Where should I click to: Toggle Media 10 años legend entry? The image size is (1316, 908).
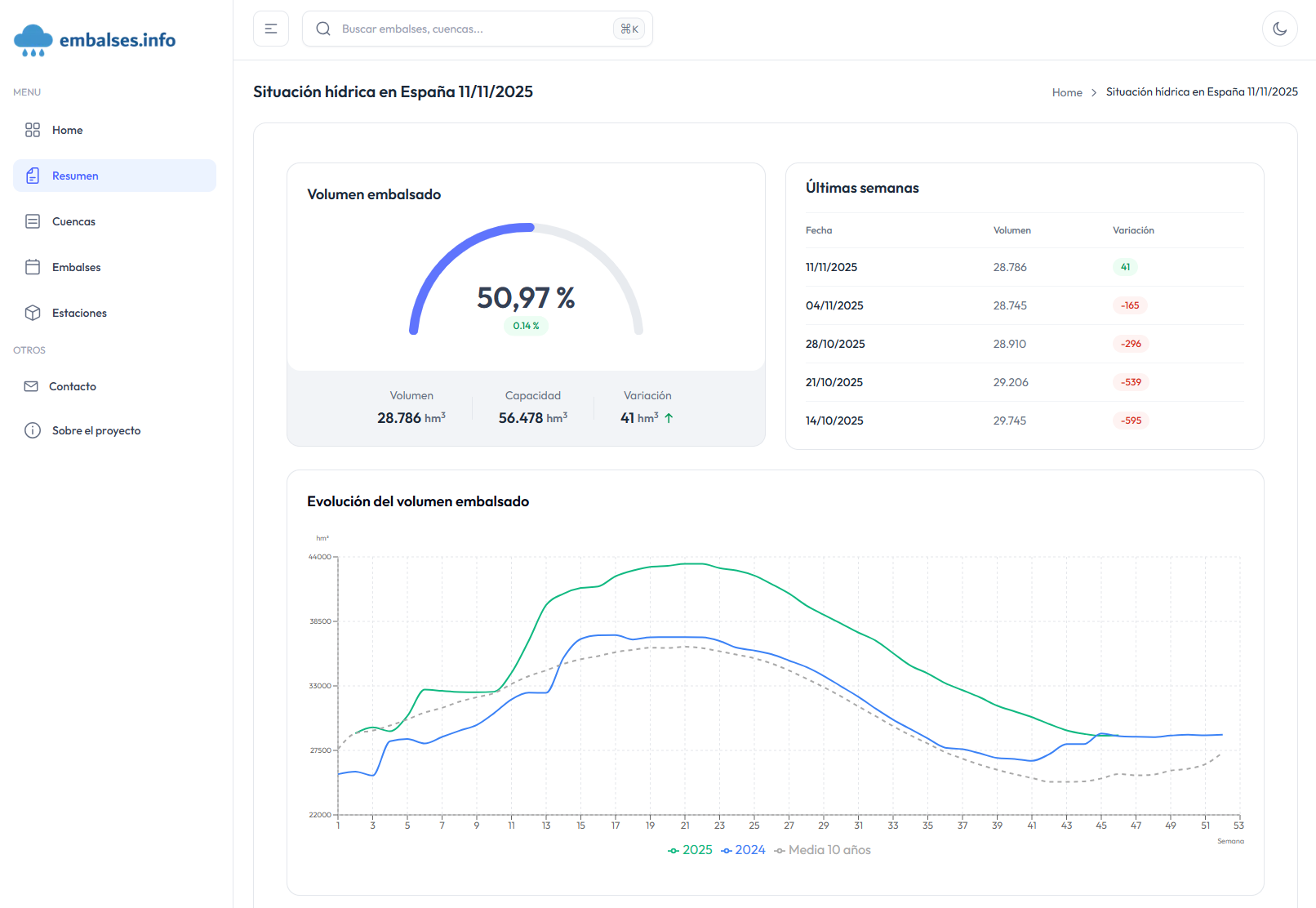click(x=823, y=850)
